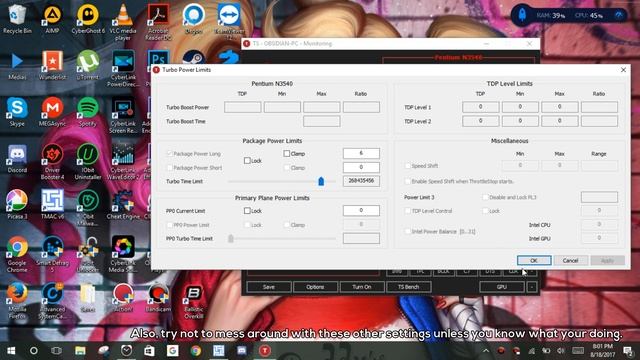Launch TS Bench from ThrottleStop window
Viewport: 640px width, 360px height.
pos(409,287)
